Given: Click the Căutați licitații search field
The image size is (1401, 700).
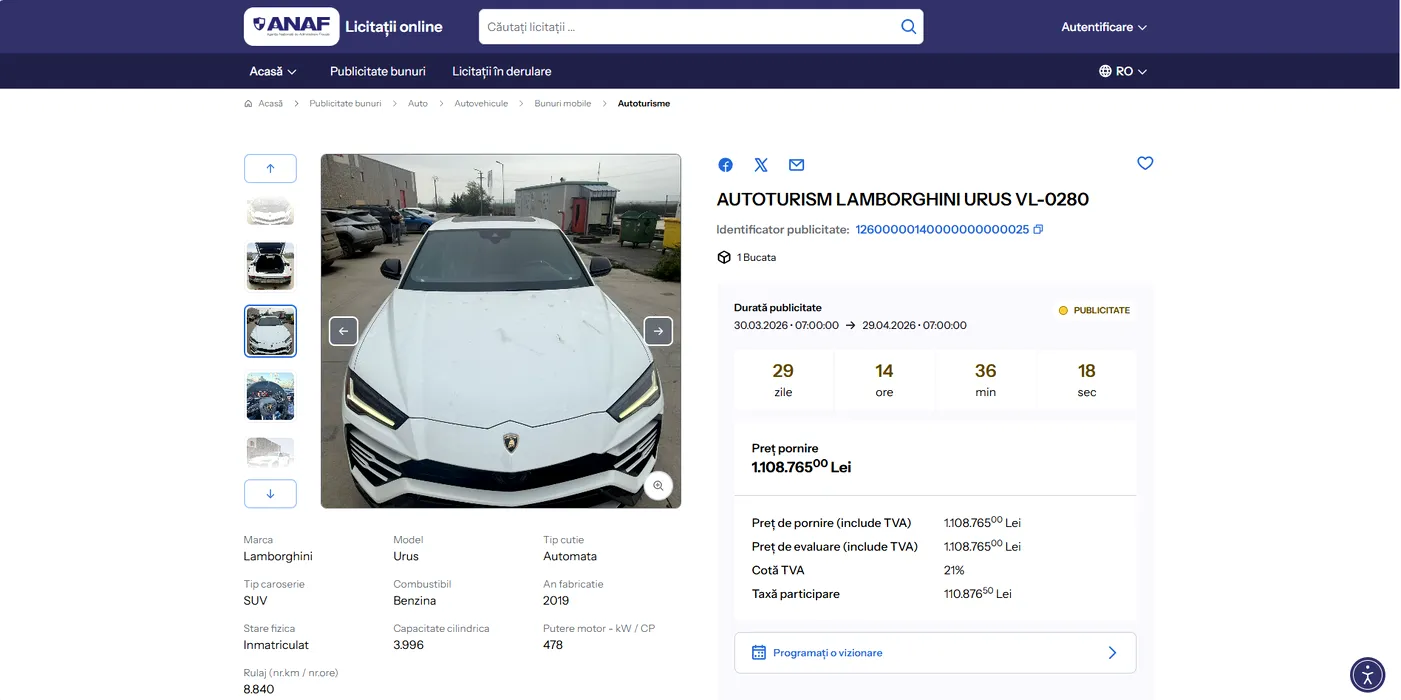Looking at the screenshot, I should [690, 27].
